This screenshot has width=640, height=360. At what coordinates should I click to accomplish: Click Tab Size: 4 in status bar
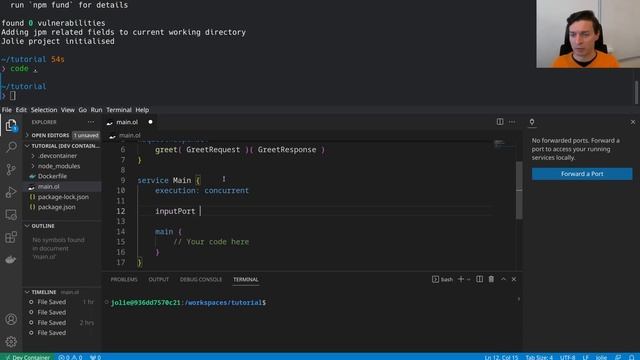(x=539, y=357)
